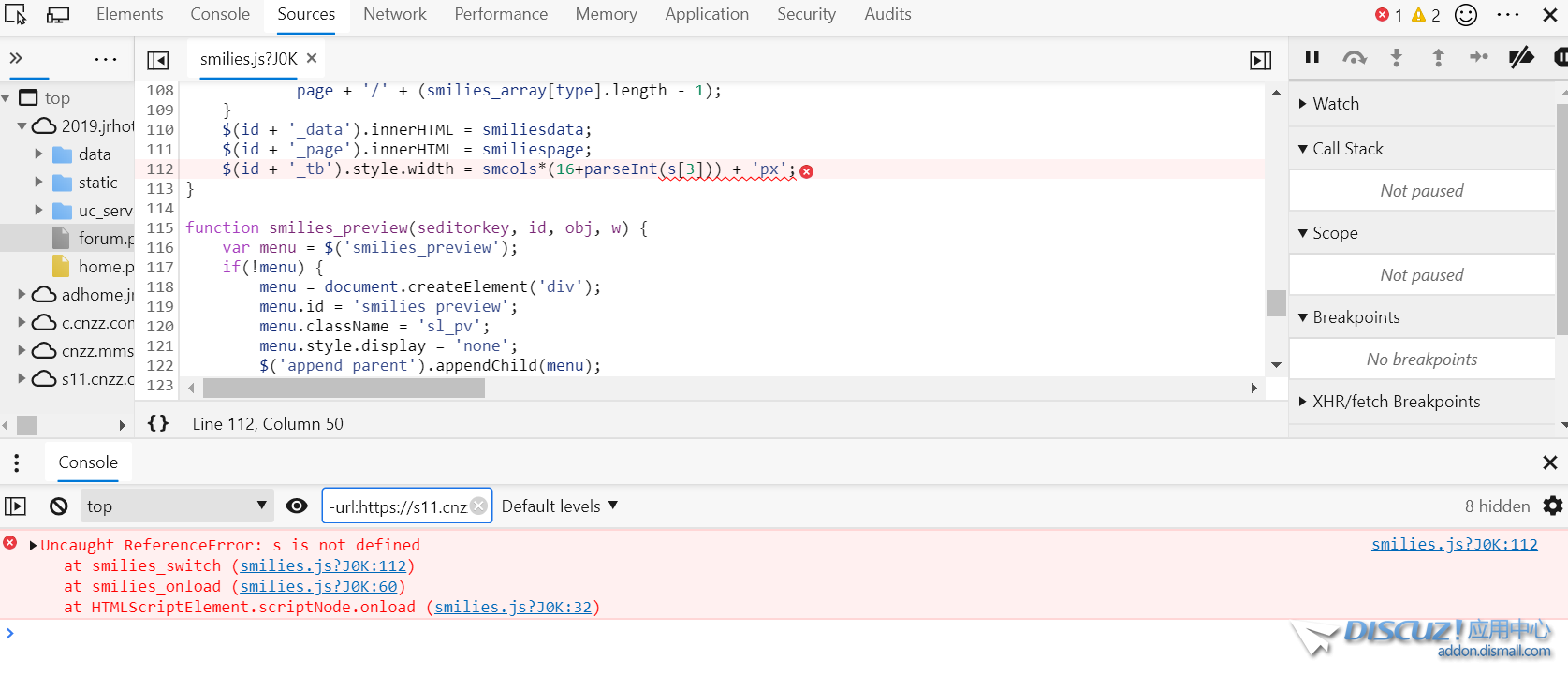Clear the console messages
The height and width of the screenshot is (675, 1568).
point(59,506)
